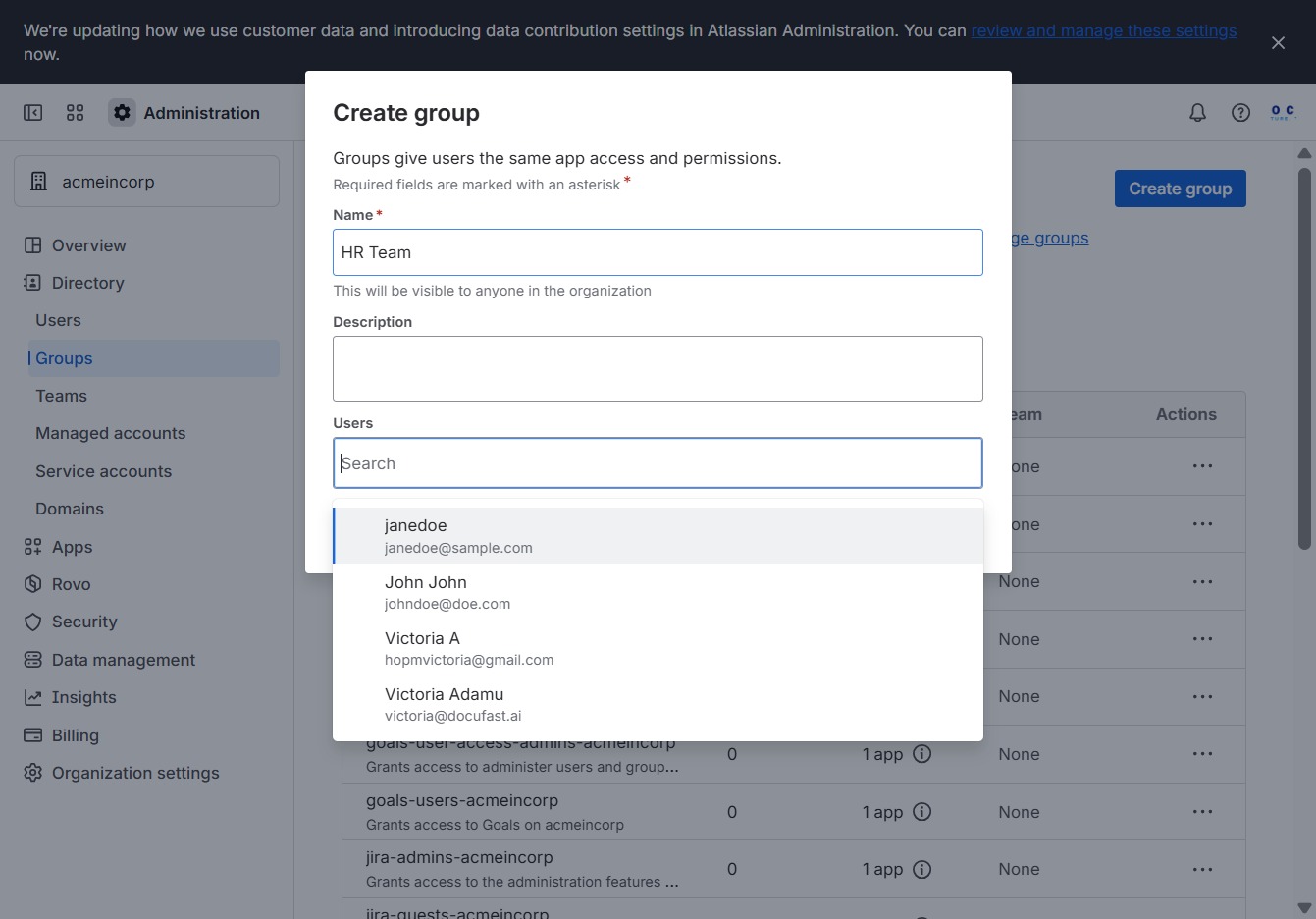The width and height of the screenshot is (1316, 919).
Task: Open actions menu for jira-admins-acmeincorp row
Action: click(x=1203, y=869)
